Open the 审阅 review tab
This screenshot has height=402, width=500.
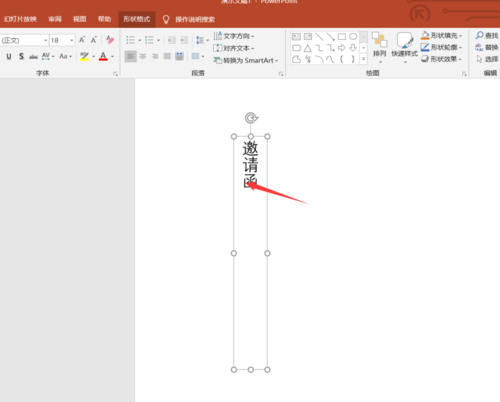[55, 19]
